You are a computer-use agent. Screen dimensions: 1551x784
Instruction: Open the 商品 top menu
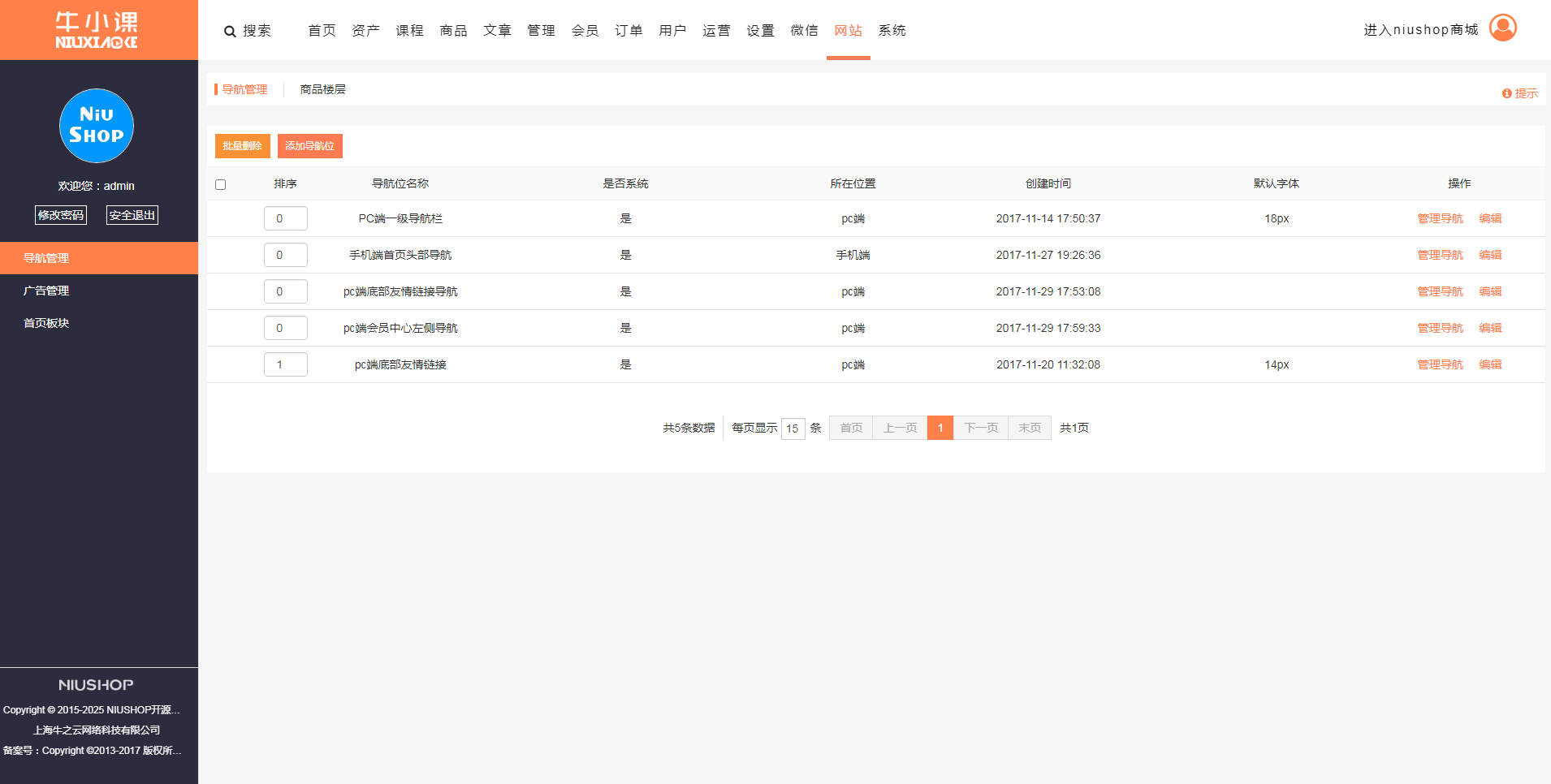click(453, 31)
